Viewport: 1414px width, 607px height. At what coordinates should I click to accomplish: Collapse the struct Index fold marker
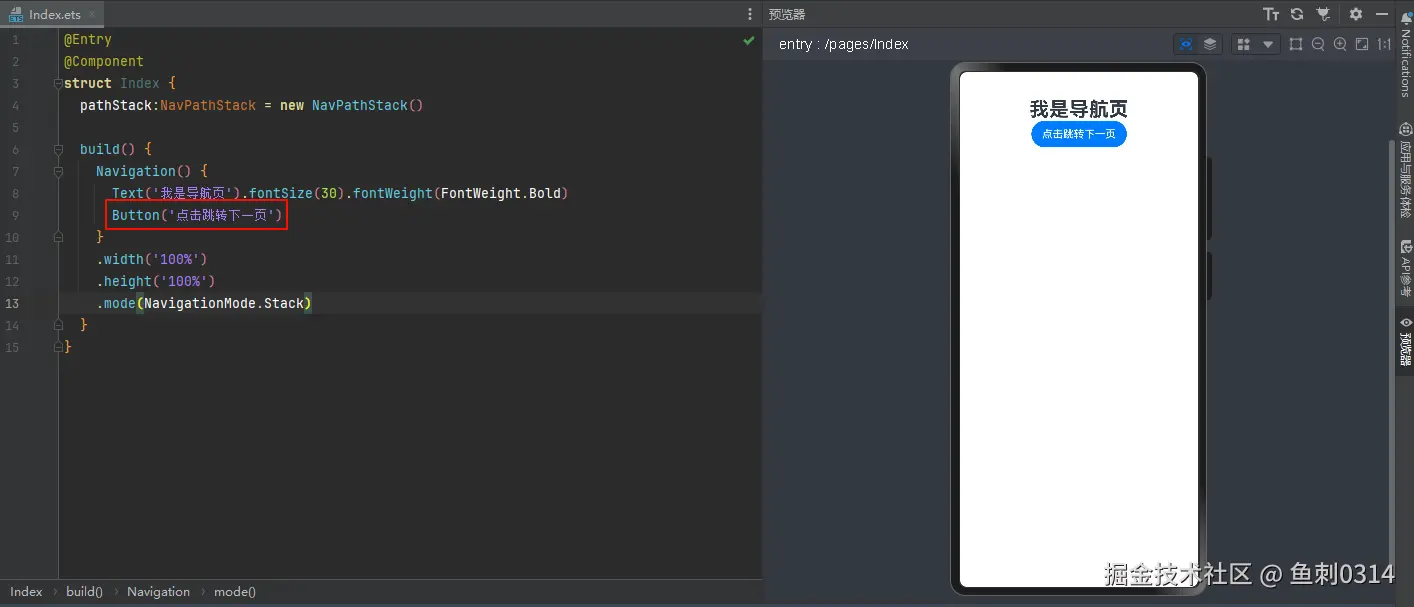pyautogui.click(x=57, y=83)
